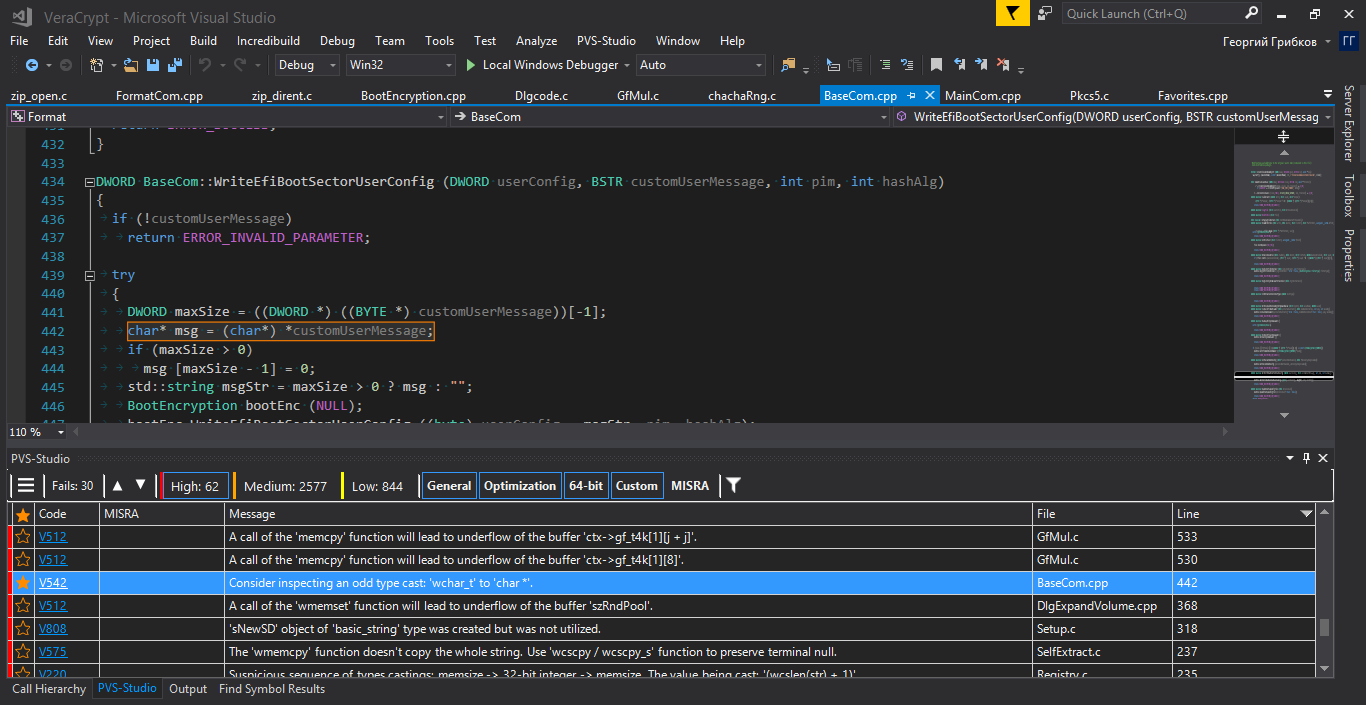Unmark the favorite star on V542 row
1366x705 pixels.
point(22,583)
